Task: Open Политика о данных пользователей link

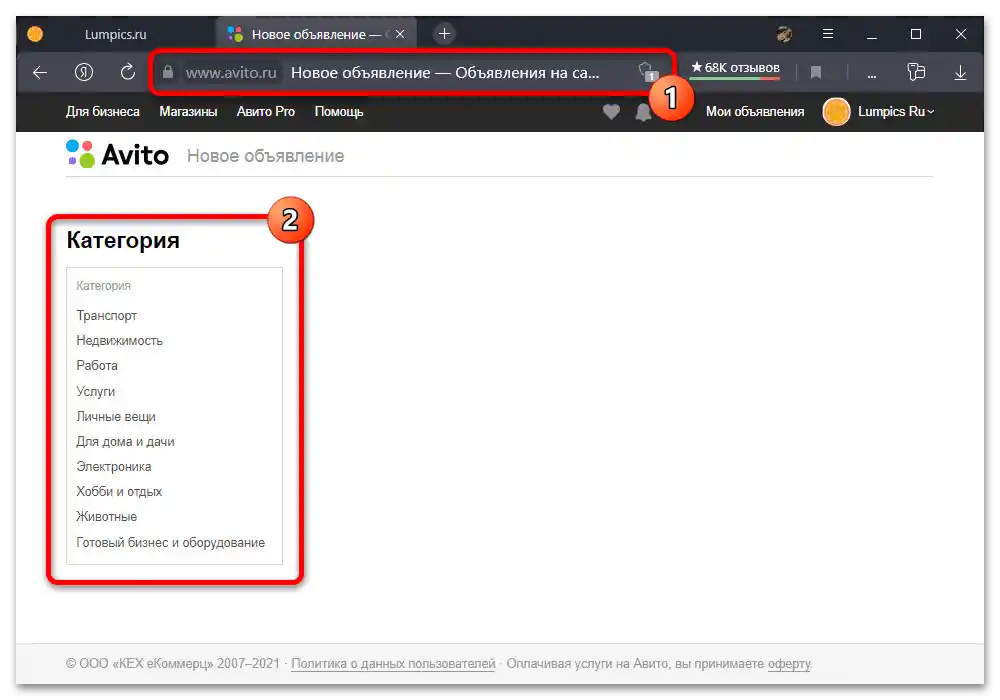Action: click(x=393, y=664)
